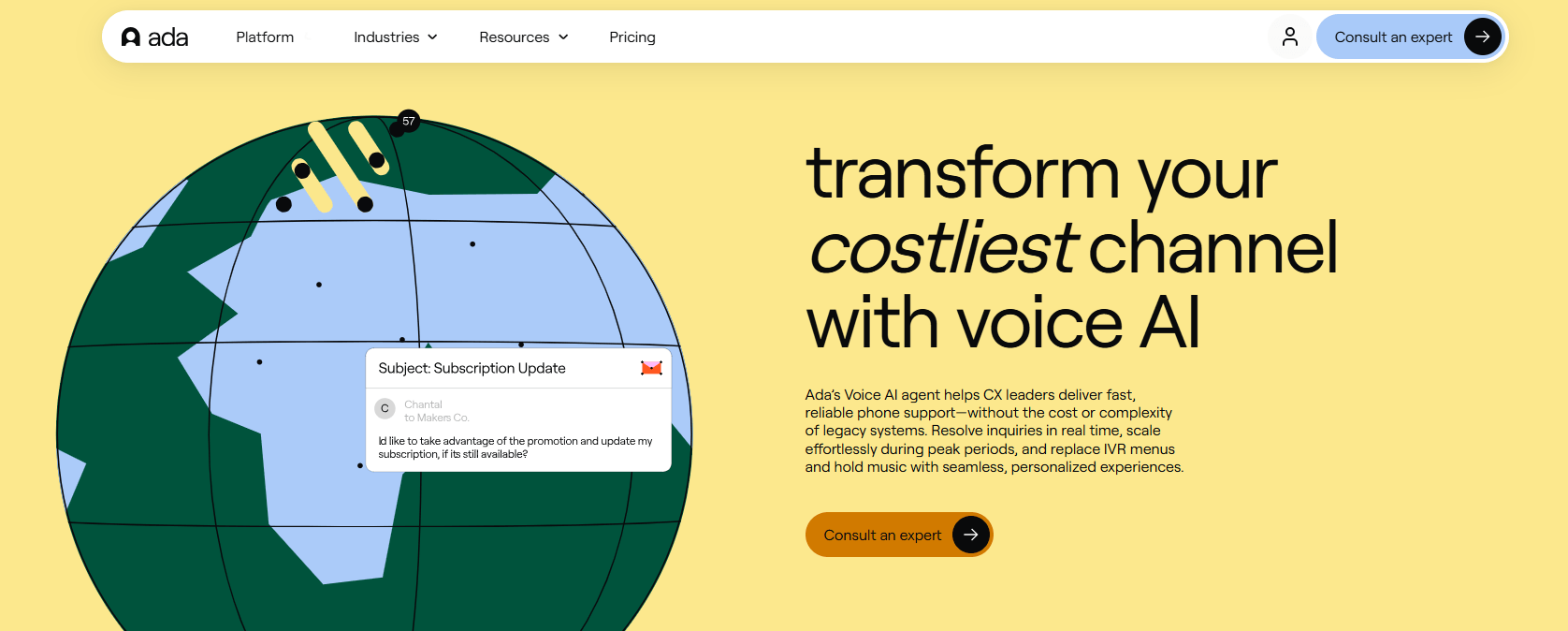Click the globe illustration

(374, 374)
